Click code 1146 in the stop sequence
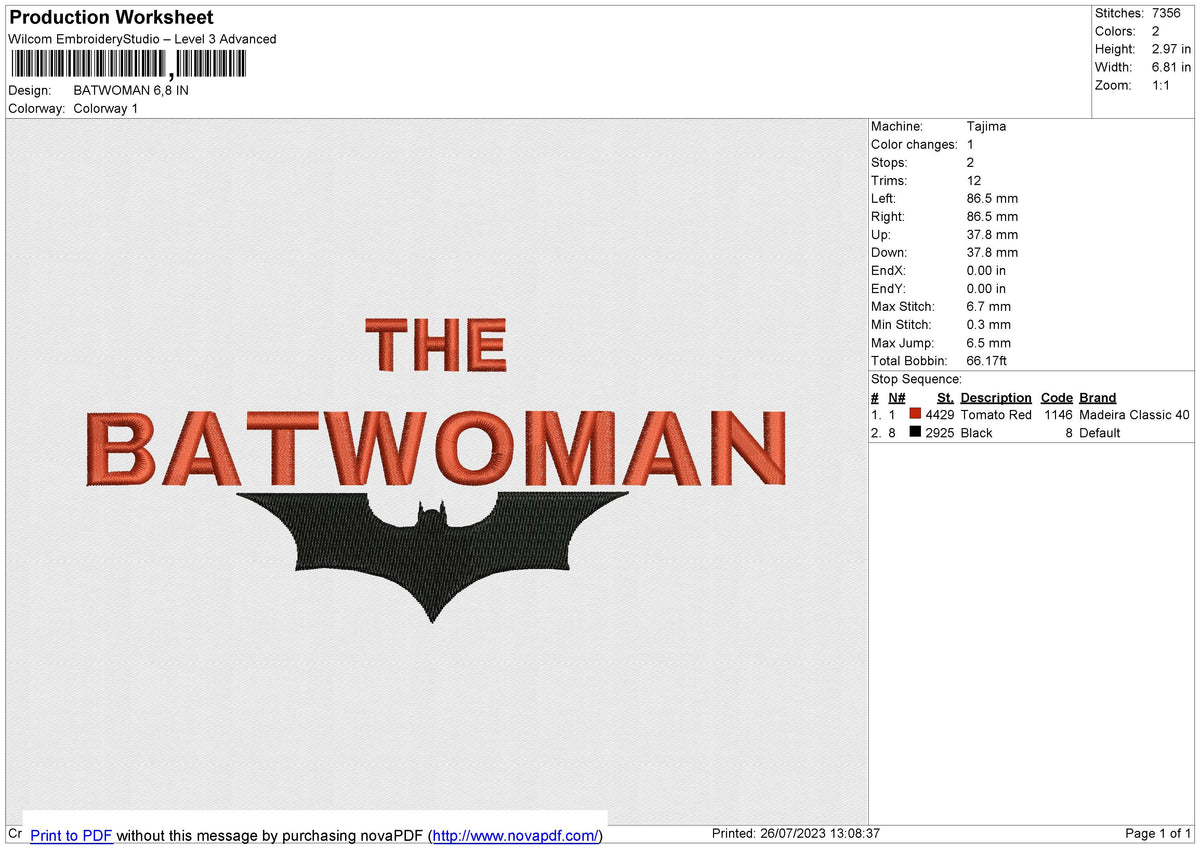The height and width of the screenshot is (848, 1200). pos(1058,415)
